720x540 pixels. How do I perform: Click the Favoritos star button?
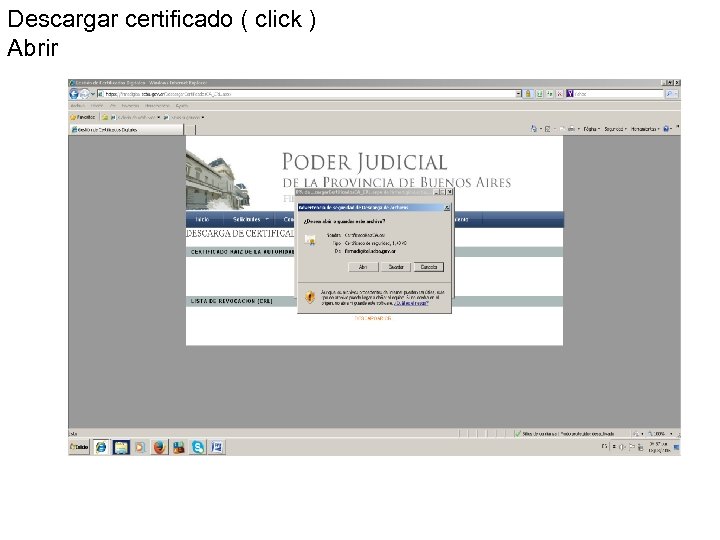[83, 117]
